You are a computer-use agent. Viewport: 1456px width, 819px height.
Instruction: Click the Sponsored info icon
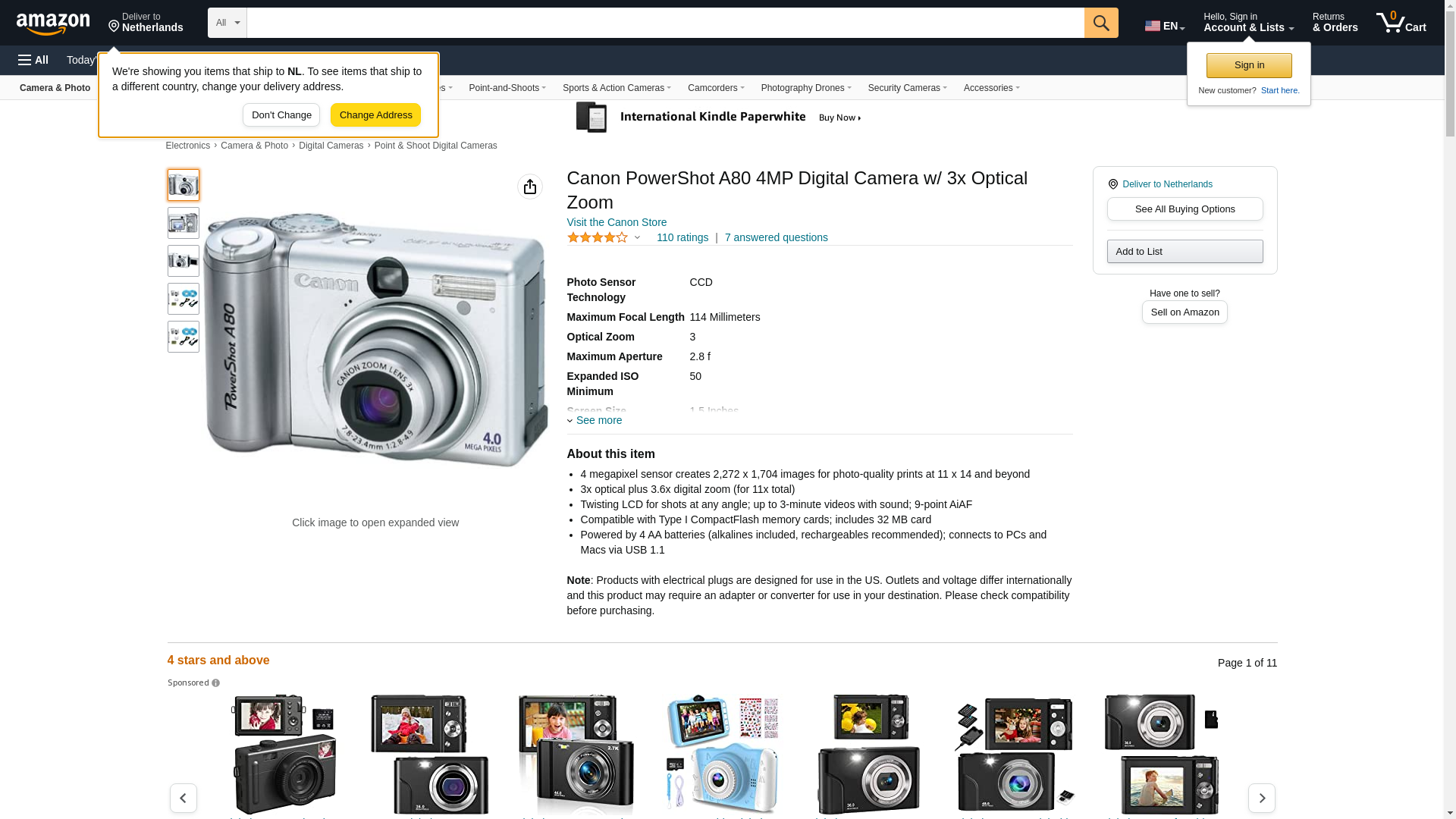[216, 683]
